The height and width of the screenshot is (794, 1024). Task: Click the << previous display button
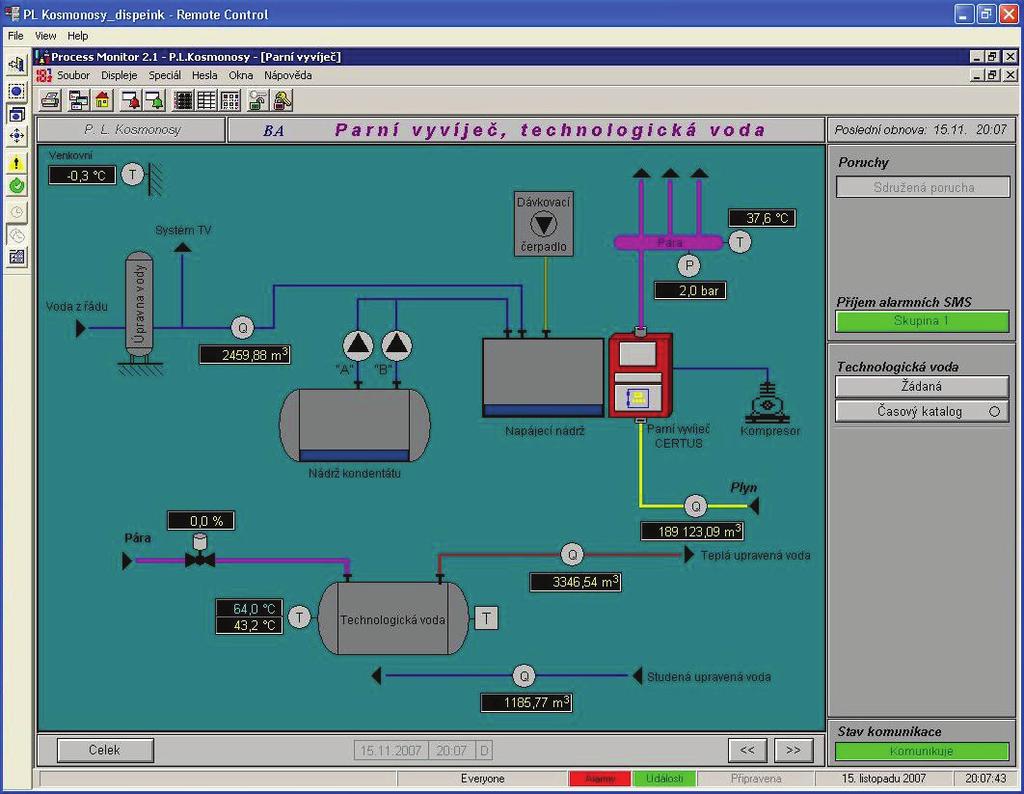click(x=747, y=750)
